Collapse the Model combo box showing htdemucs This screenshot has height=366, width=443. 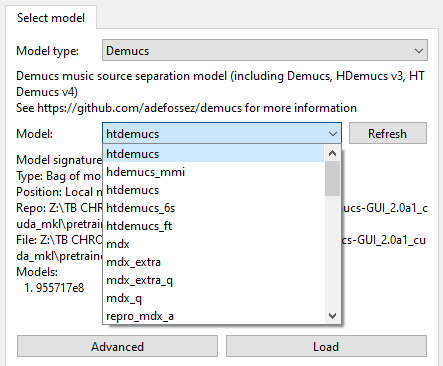222,133
